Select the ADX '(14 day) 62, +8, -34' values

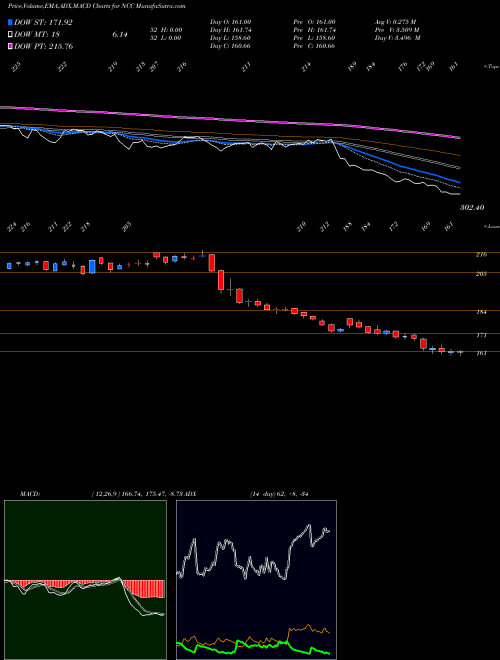coord(279,494)
